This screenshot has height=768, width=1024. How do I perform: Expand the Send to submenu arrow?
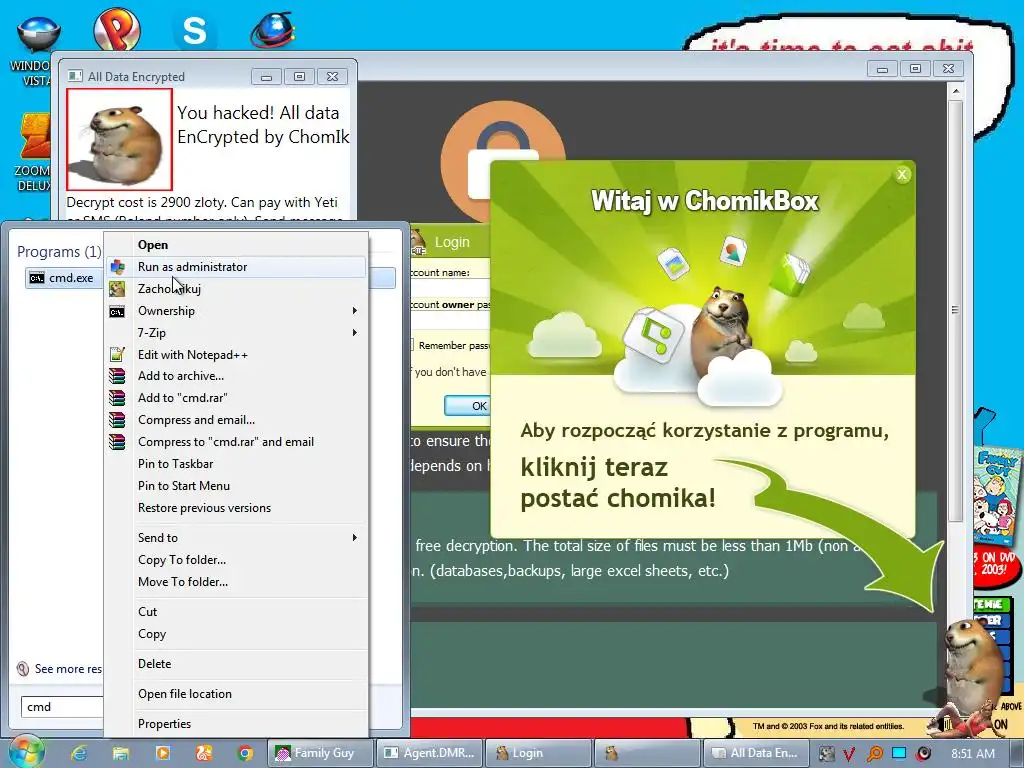point(355,537)
